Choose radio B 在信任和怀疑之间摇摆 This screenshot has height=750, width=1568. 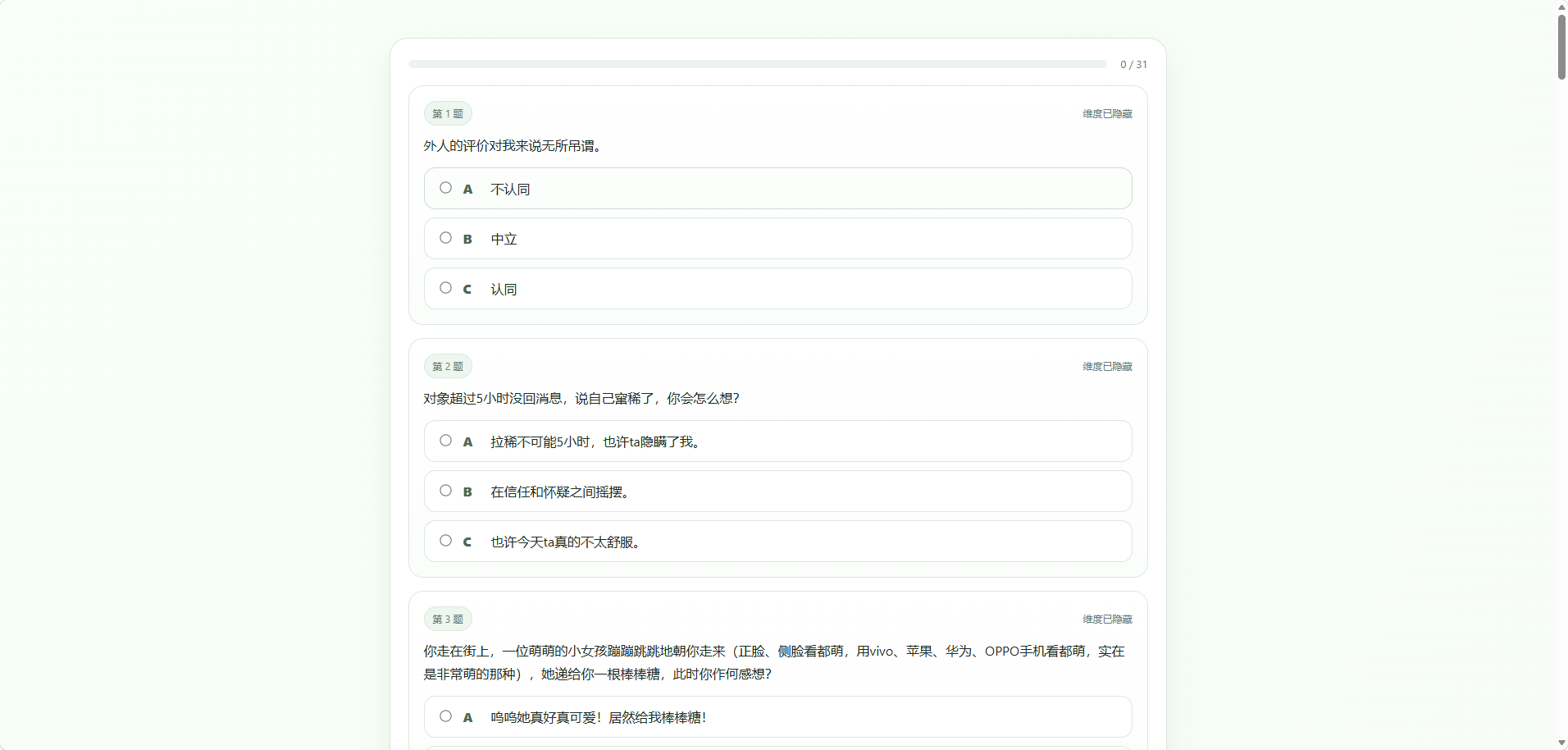[x=445, y=491]
